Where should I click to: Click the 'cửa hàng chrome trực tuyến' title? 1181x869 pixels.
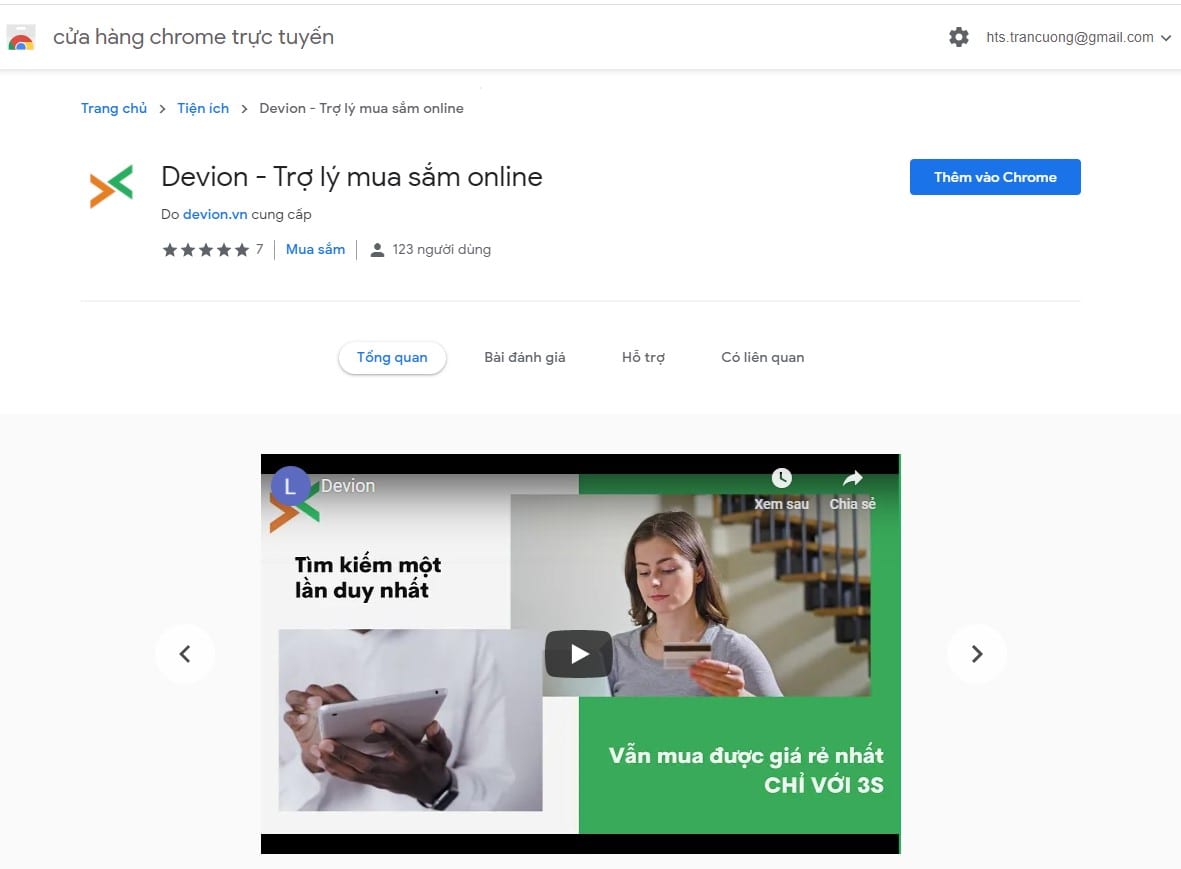tap(193, 37)
